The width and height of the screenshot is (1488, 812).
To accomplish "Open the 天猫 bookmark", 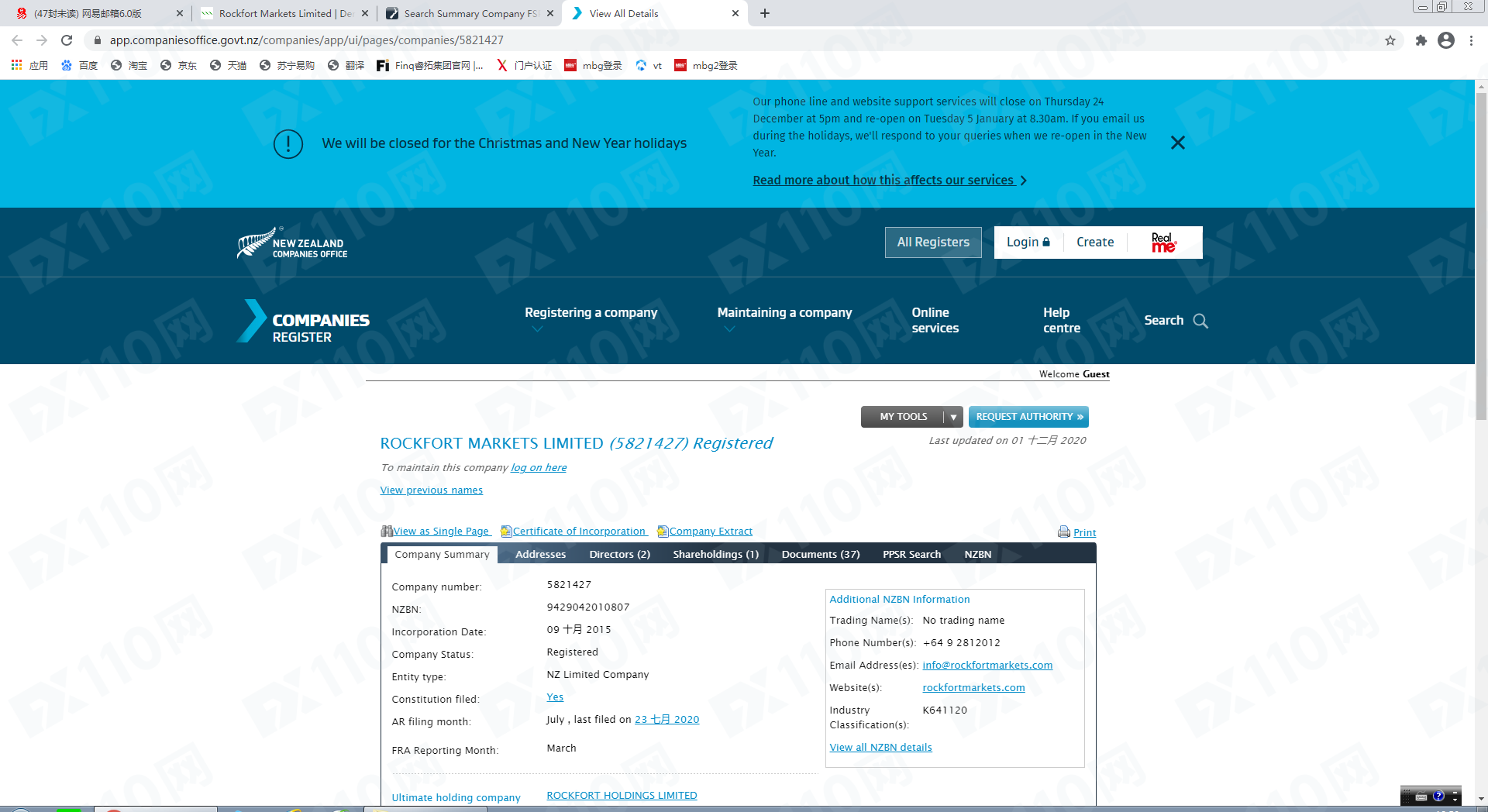I will click(229, 66).
